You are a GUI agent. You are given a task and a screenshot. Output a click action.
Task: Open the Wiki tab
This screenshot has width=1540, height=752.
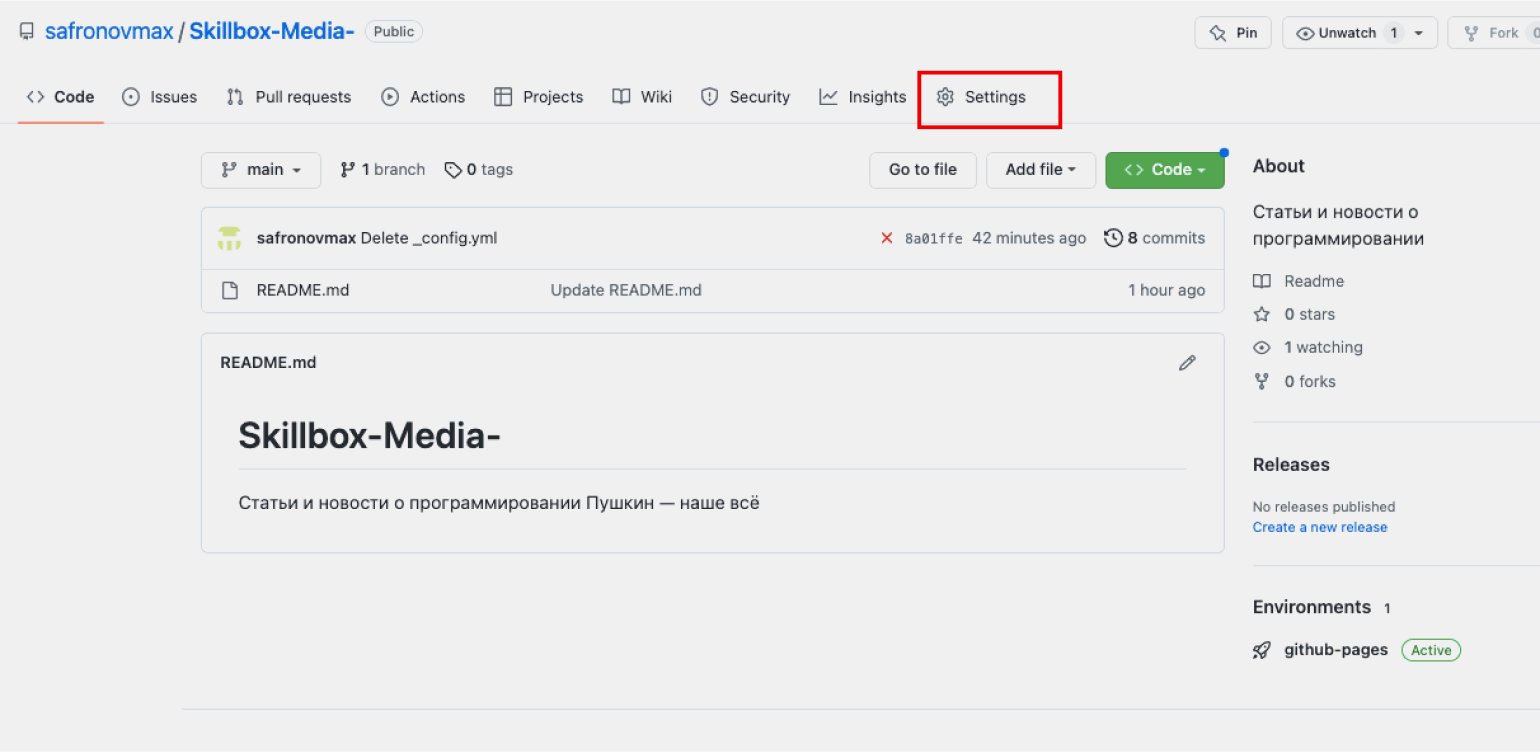tap(642, 97)
